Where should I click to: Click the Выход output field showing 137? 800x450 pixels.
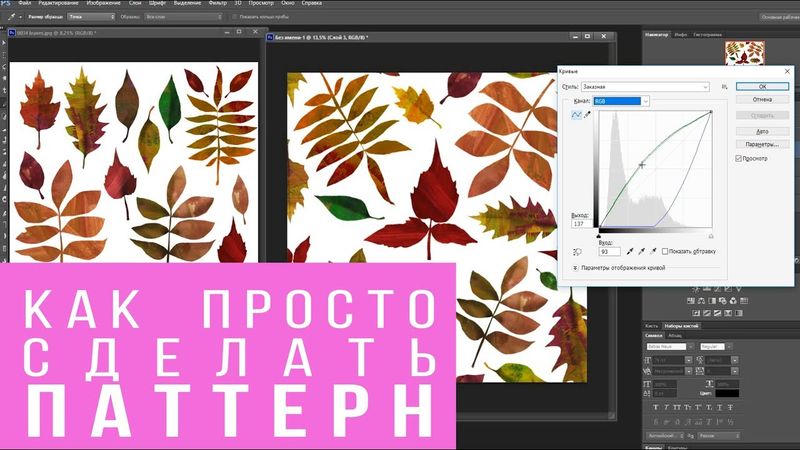click(581, 223)
